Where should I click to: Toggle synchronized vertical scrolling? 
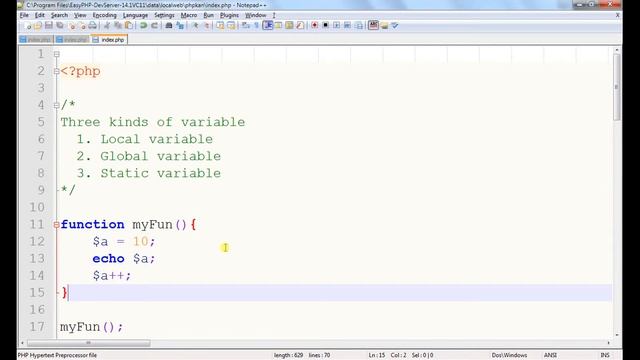[x=220, y=26]
